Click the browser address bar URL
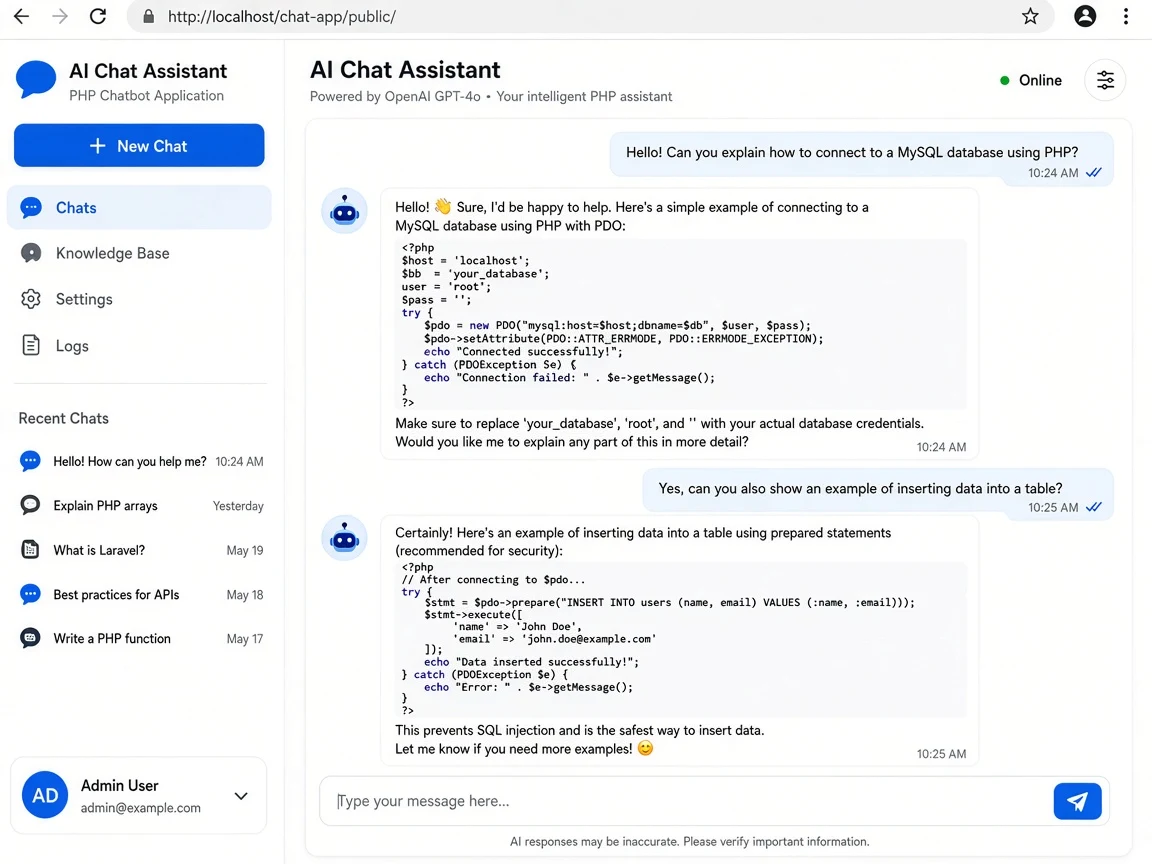 (281, 16)
